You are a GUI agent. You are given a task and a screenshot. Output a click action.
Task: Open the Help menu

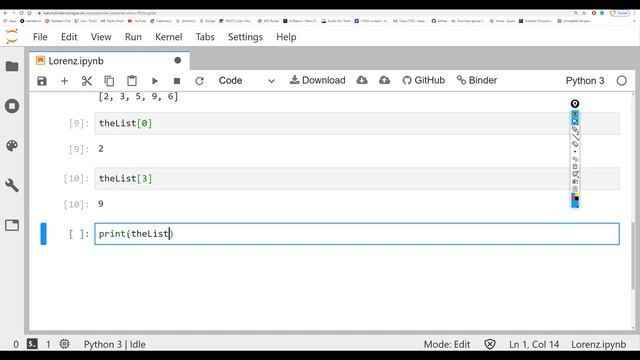[286, 37]
